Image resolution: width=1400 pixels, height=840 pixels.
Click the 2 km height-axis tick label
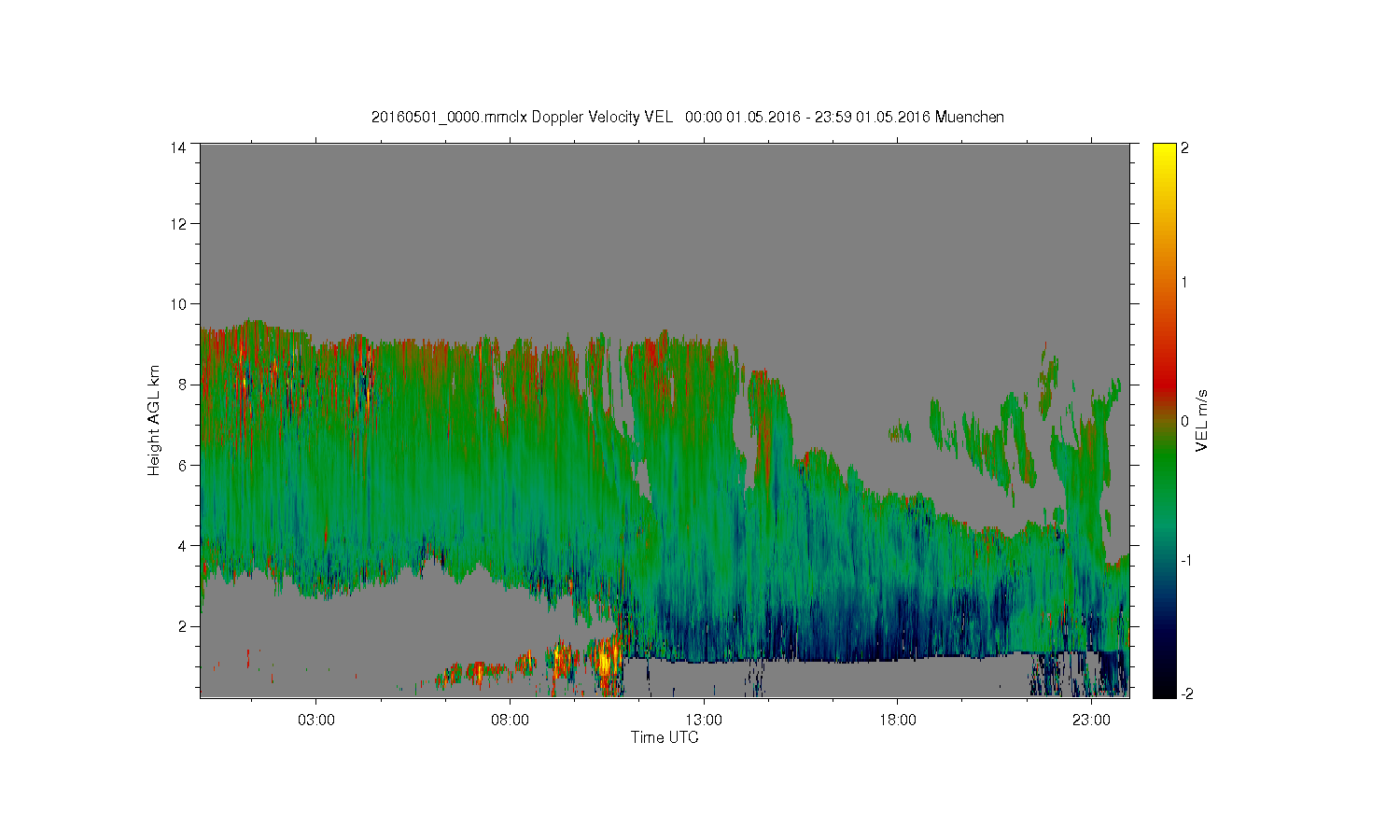[181, 625]
